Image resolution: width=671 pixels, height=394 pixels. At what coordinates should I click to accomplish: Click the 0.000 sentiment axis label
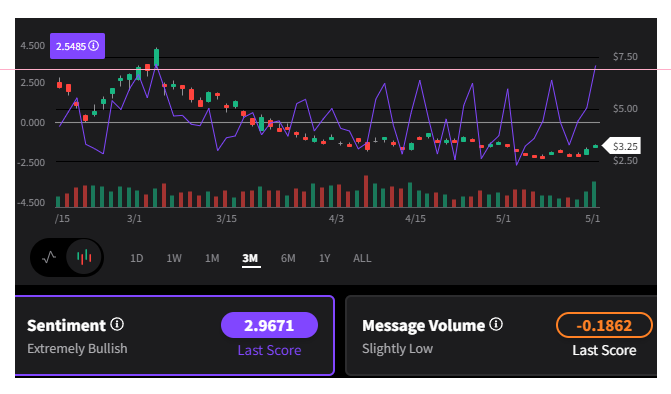[x=33, y=123]
